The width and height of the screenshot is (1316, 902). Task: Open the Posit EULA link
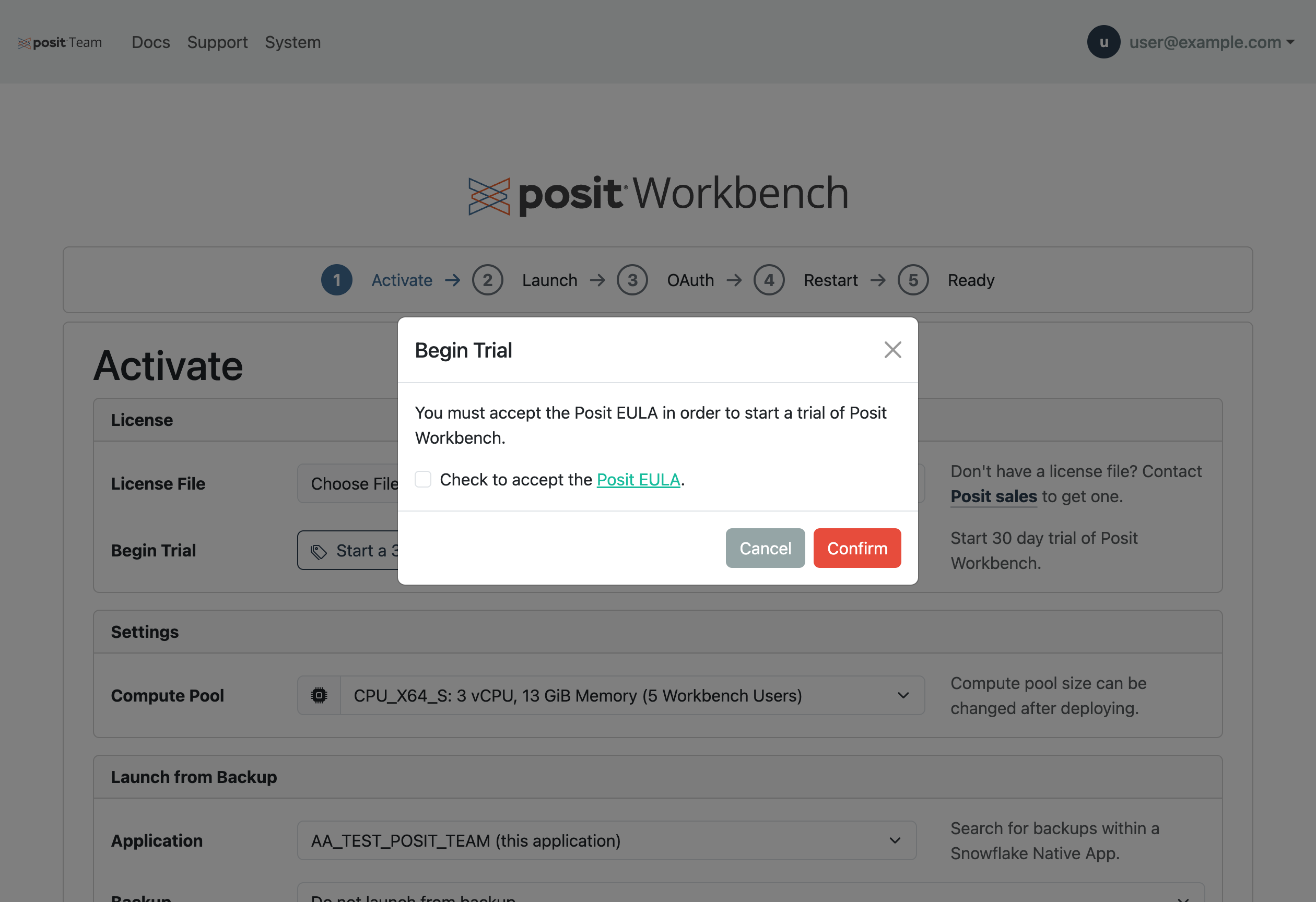coord(638,480)
